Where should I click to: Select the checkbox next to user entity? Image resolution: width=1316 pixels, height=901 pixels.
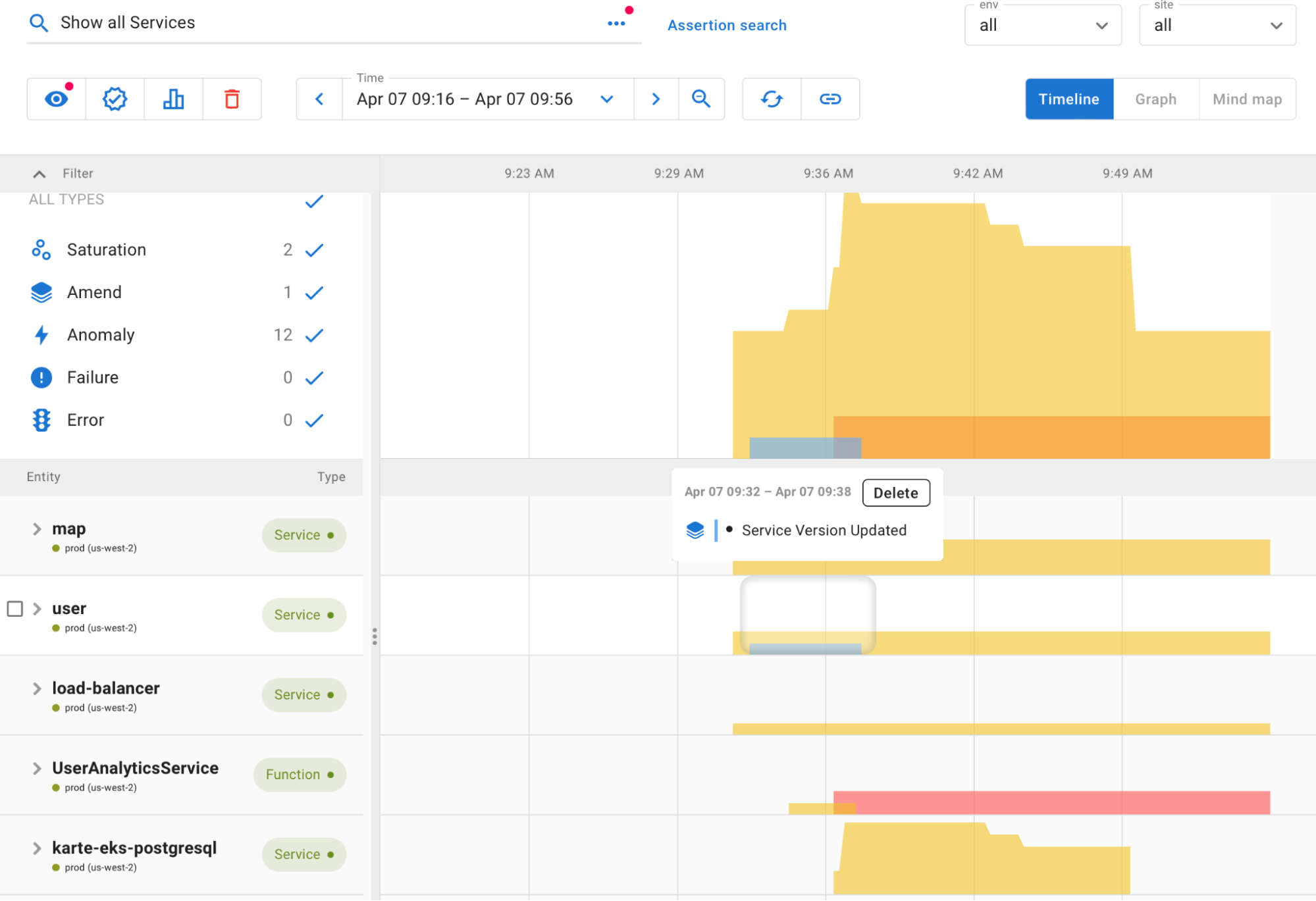coord(15,609)
